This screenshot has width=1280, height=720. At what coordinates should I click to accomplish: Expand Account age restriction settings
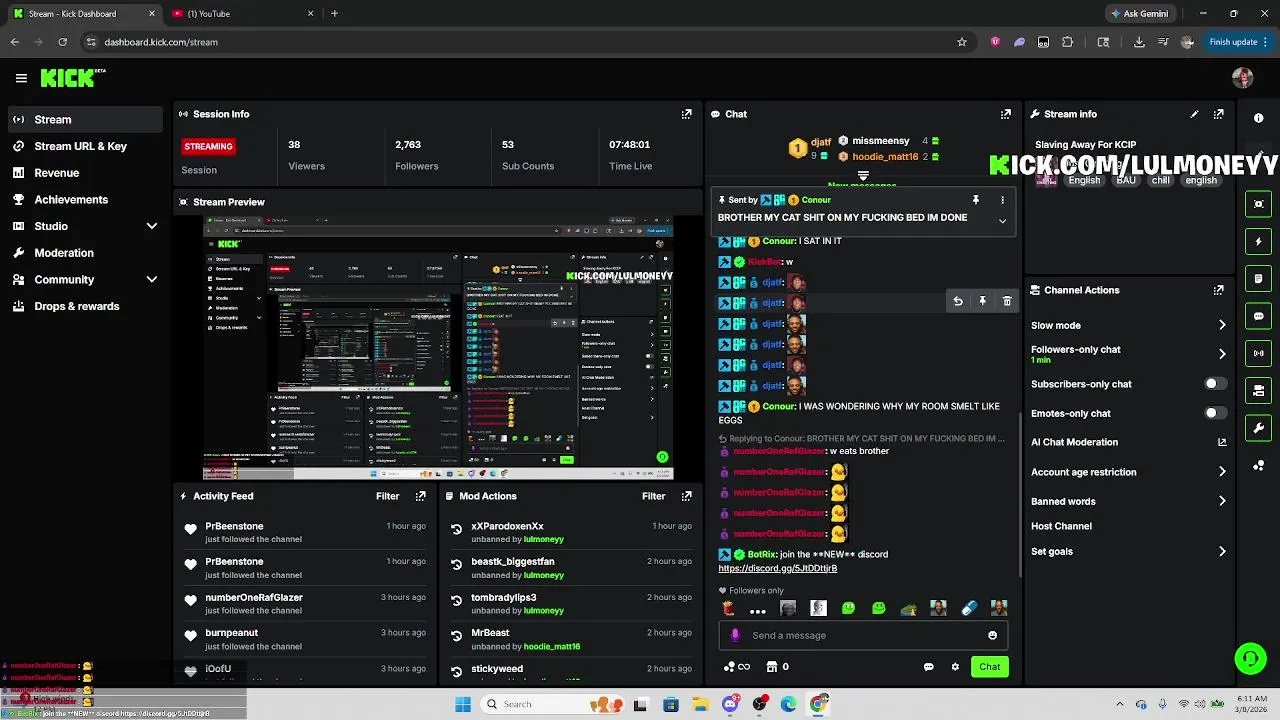1222,472
